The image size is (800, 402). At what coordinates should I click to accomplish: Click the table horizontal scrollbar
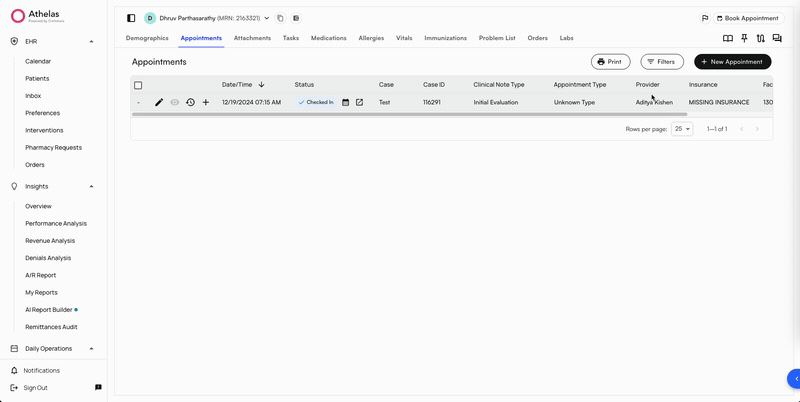410,114
